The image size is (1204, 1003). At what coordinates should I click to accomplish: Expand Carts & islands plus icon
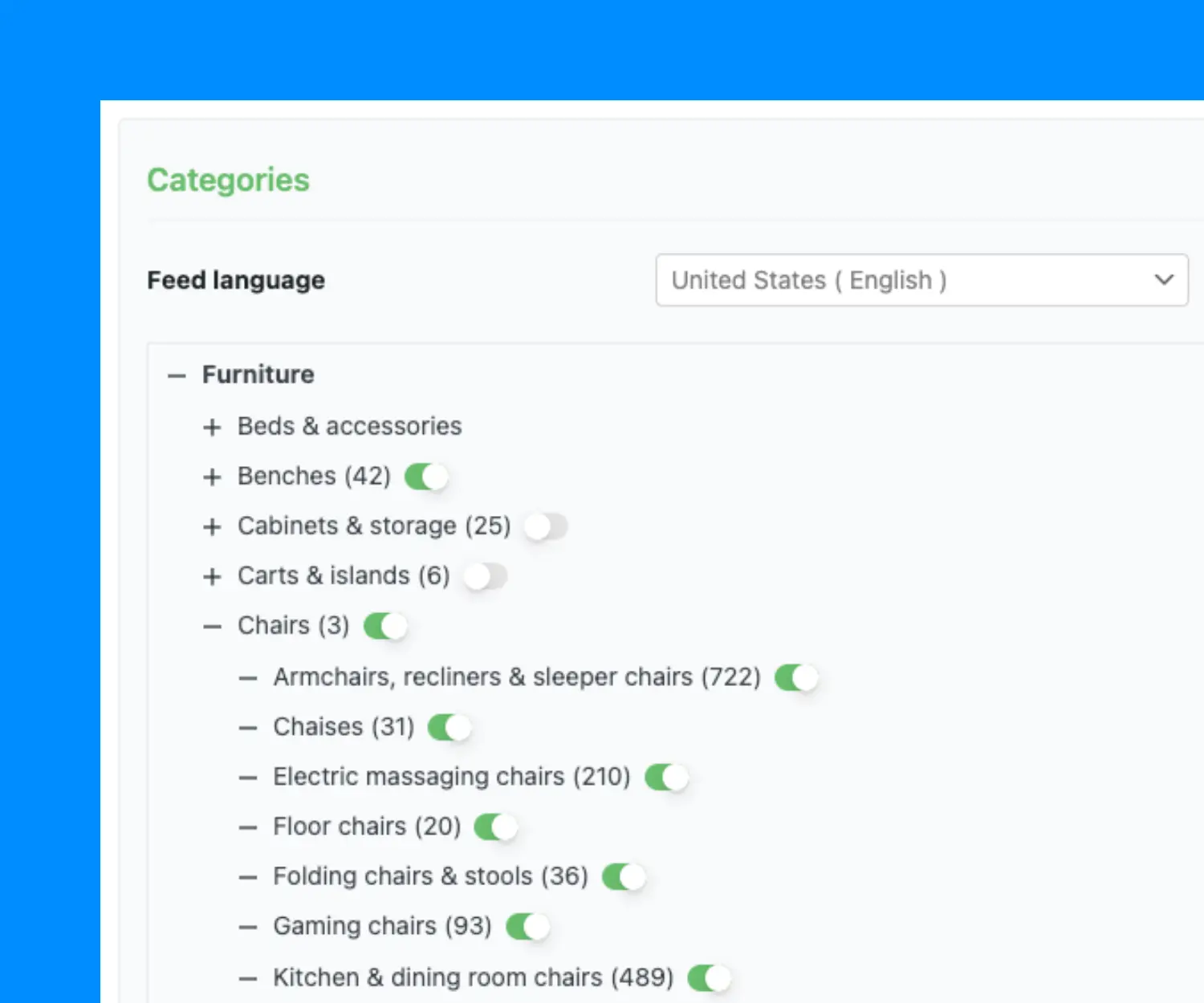pyautogui.click(x=212, y=576)
